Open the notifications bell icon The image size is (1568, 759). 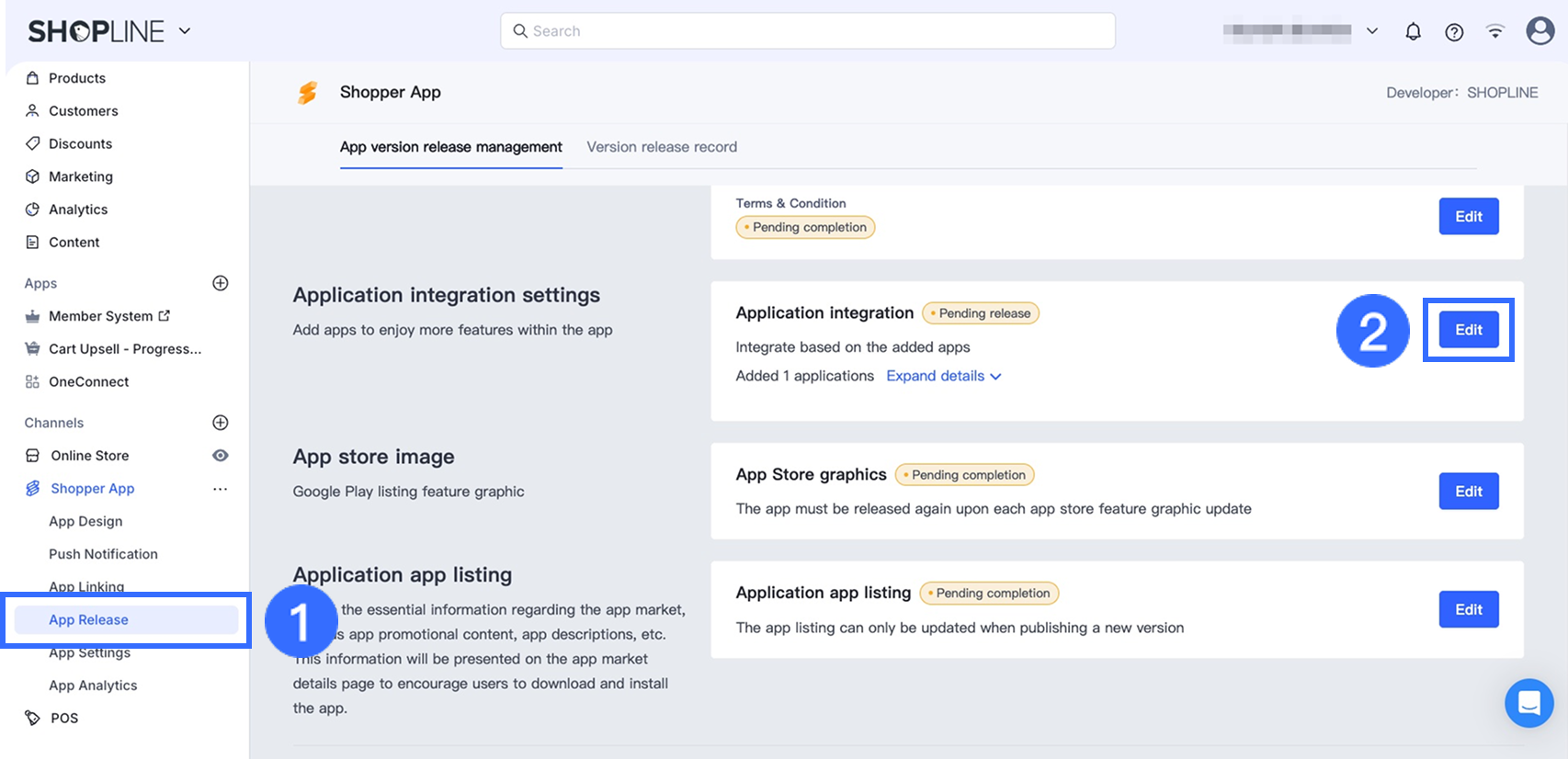(x=1413, y=32)
